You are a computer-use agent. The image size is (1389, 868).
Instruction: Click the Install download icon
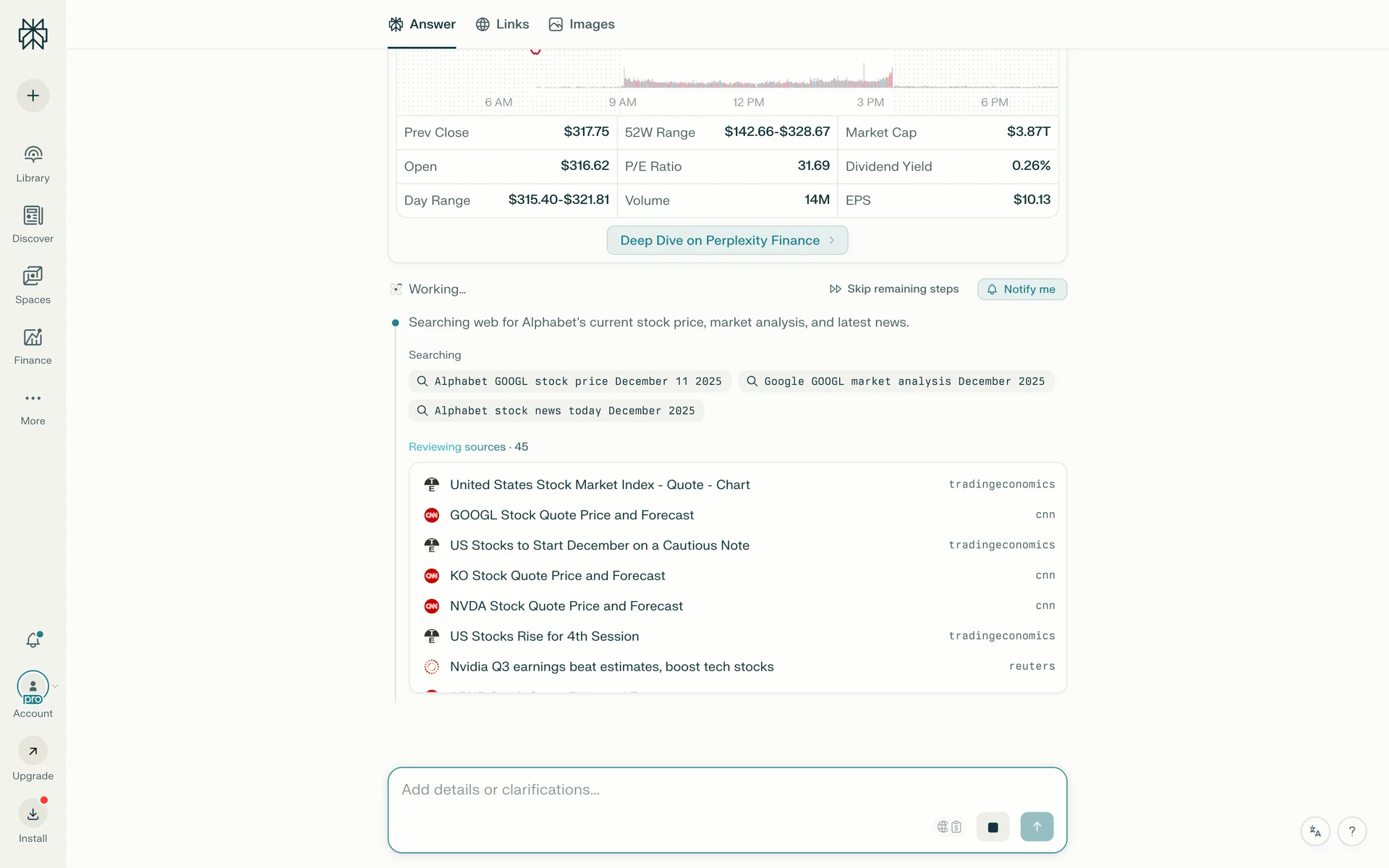click(33, 814)
